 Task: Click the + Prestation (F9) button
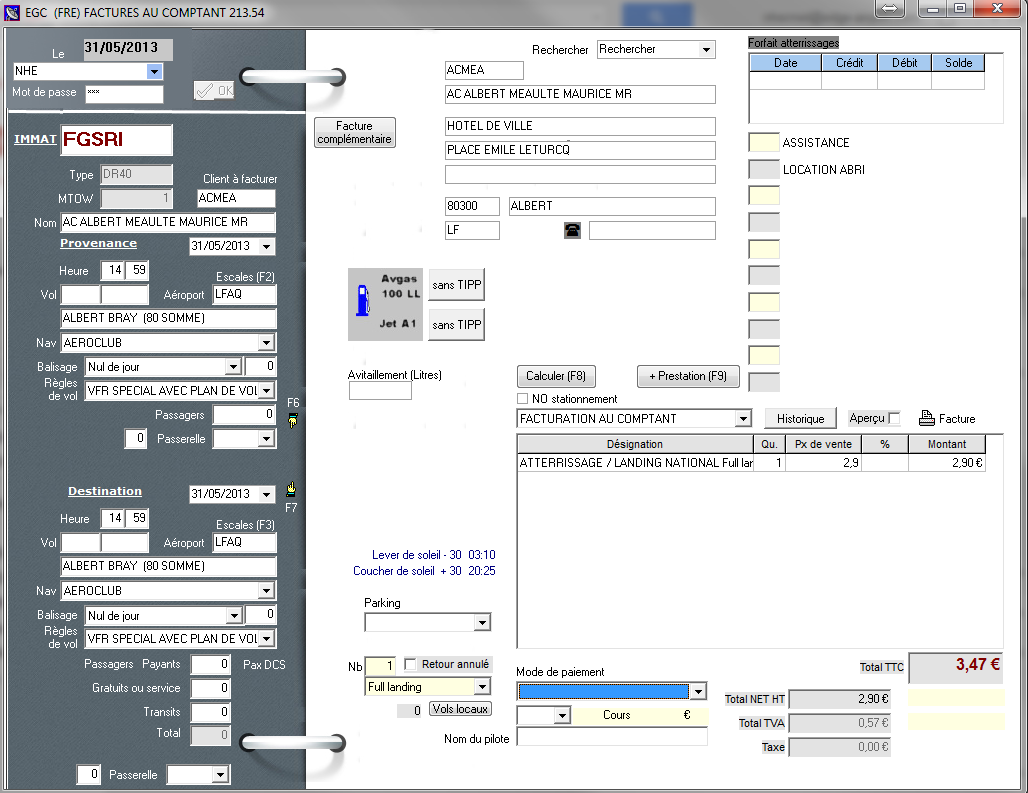click(x=688, y=376)
